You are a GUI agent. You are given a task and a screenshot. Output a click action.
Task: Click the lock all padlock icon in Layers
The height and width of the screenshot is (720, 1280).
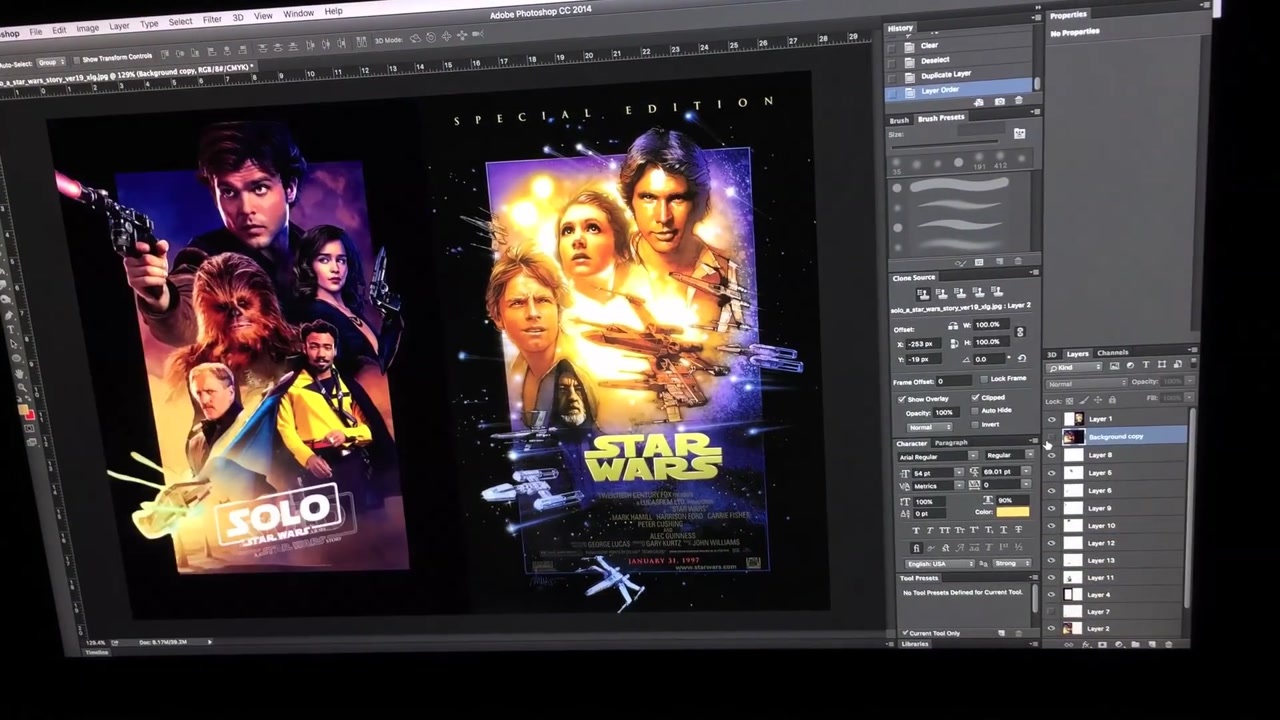tap(1112, 400)
